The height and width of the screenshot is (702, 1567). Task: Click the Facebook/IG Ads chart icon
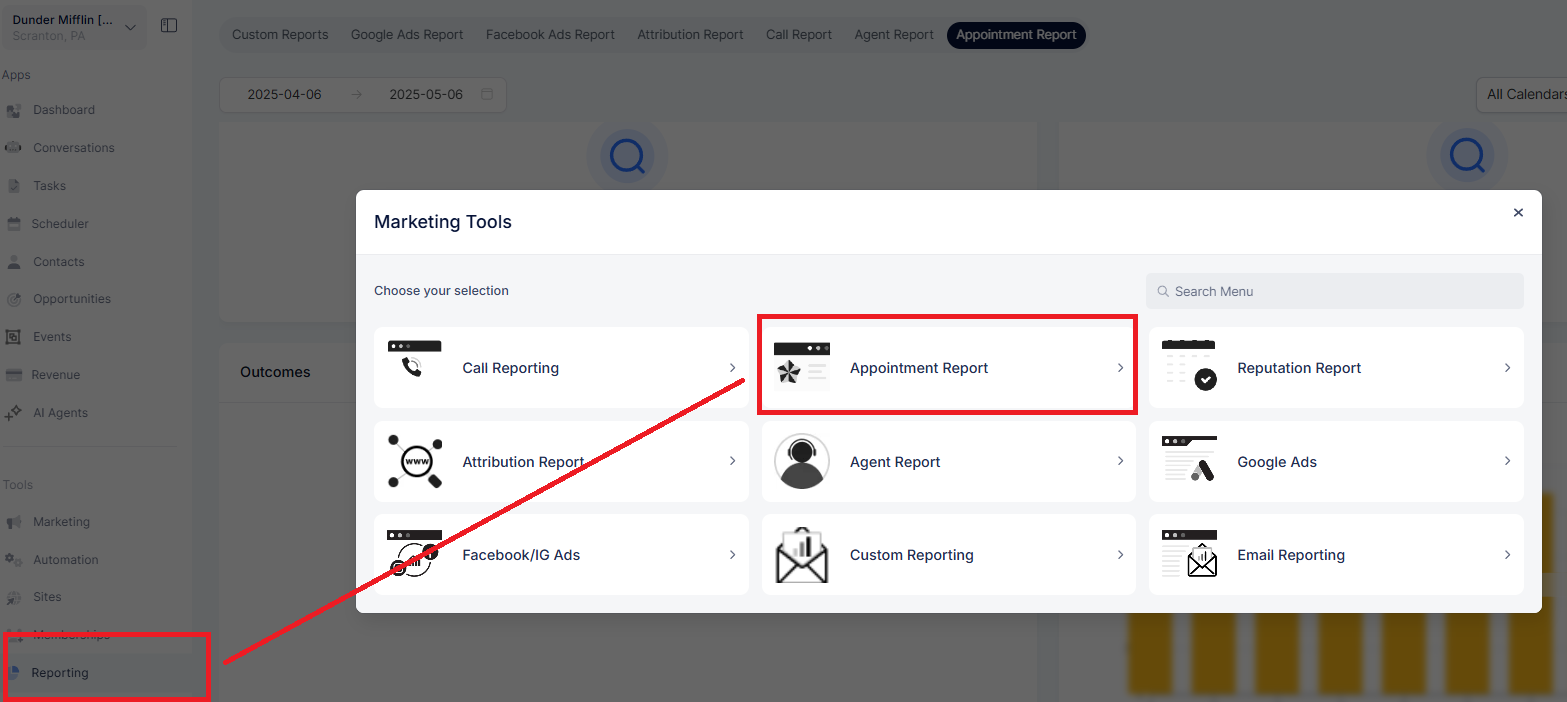click(414, 554)
